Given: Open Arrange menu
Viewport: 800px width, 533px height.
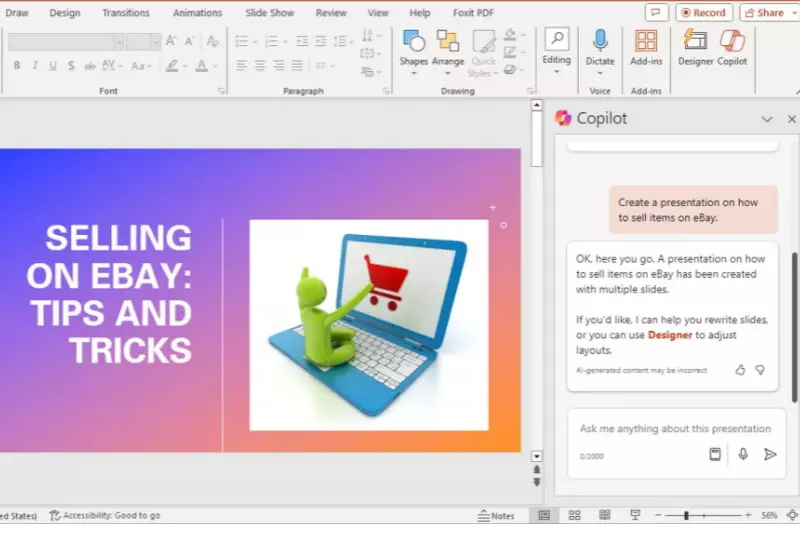Looking at the screenshot, I should click(447, 53).
